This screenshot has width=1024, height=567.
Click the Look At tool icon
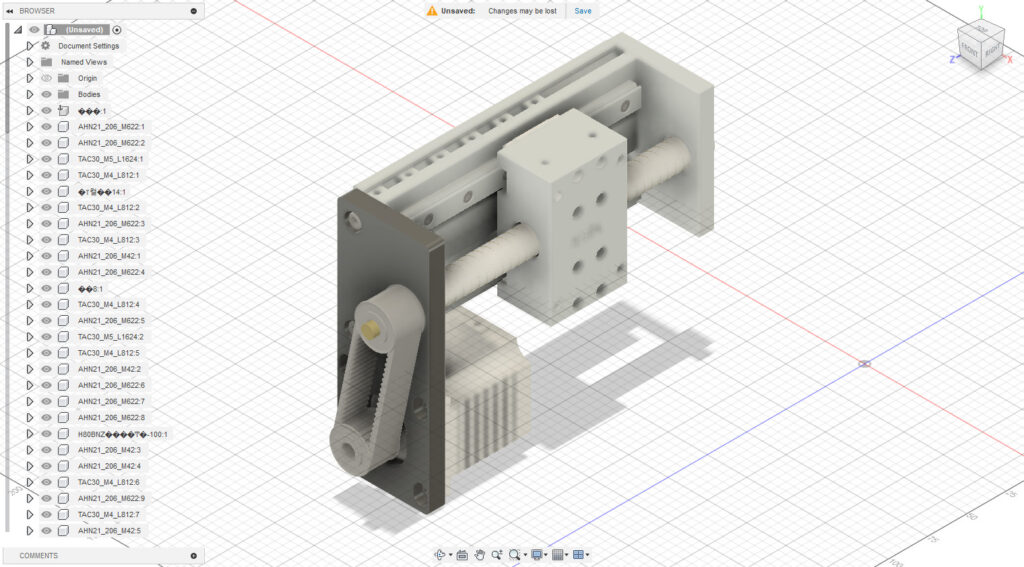coord(462,554)
